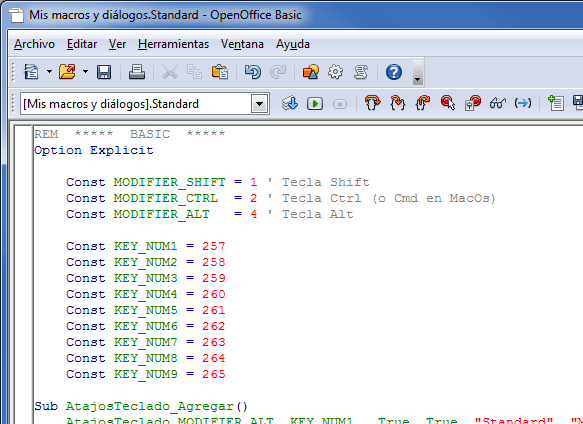Paste with the clipboard icon
Screen dimensions: 583x424
220,72
